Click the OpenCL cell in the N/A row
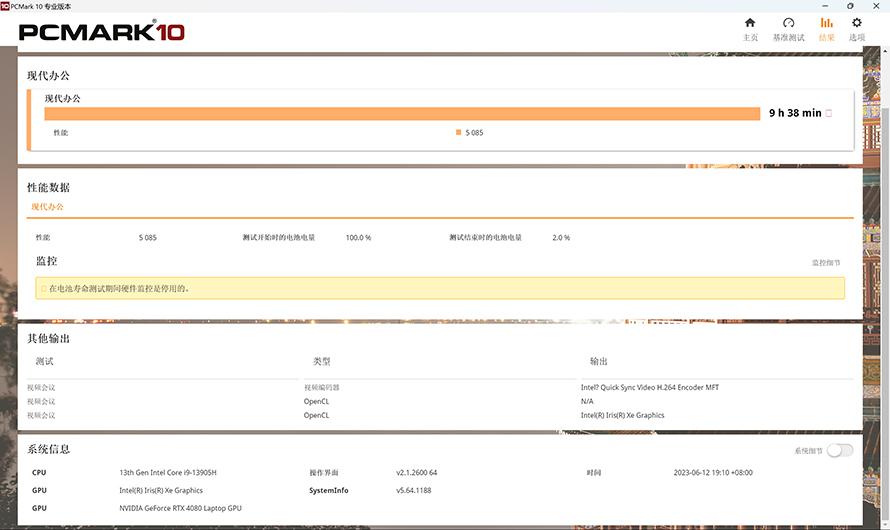 tap(316, 401)
